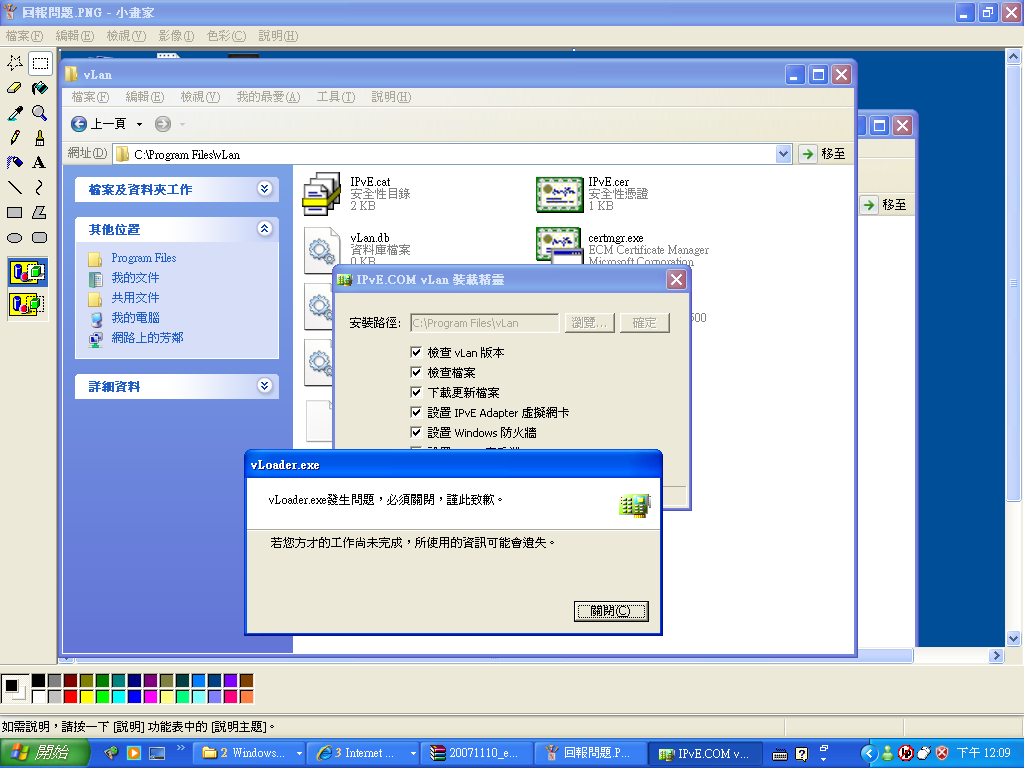Pick the Airbrush spray tool

[x=15, y=163]
